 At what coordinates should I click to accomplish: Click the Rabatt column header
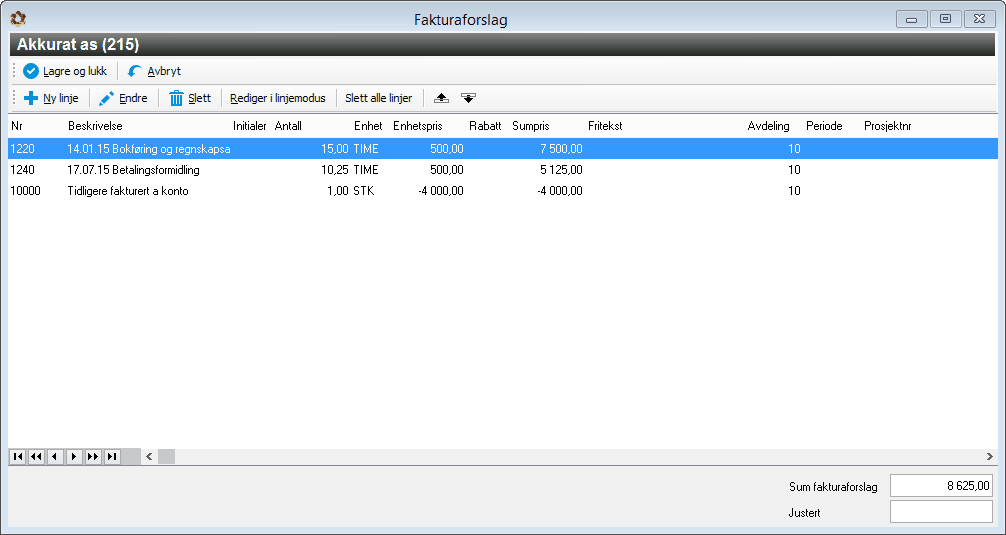pos(485,126)
